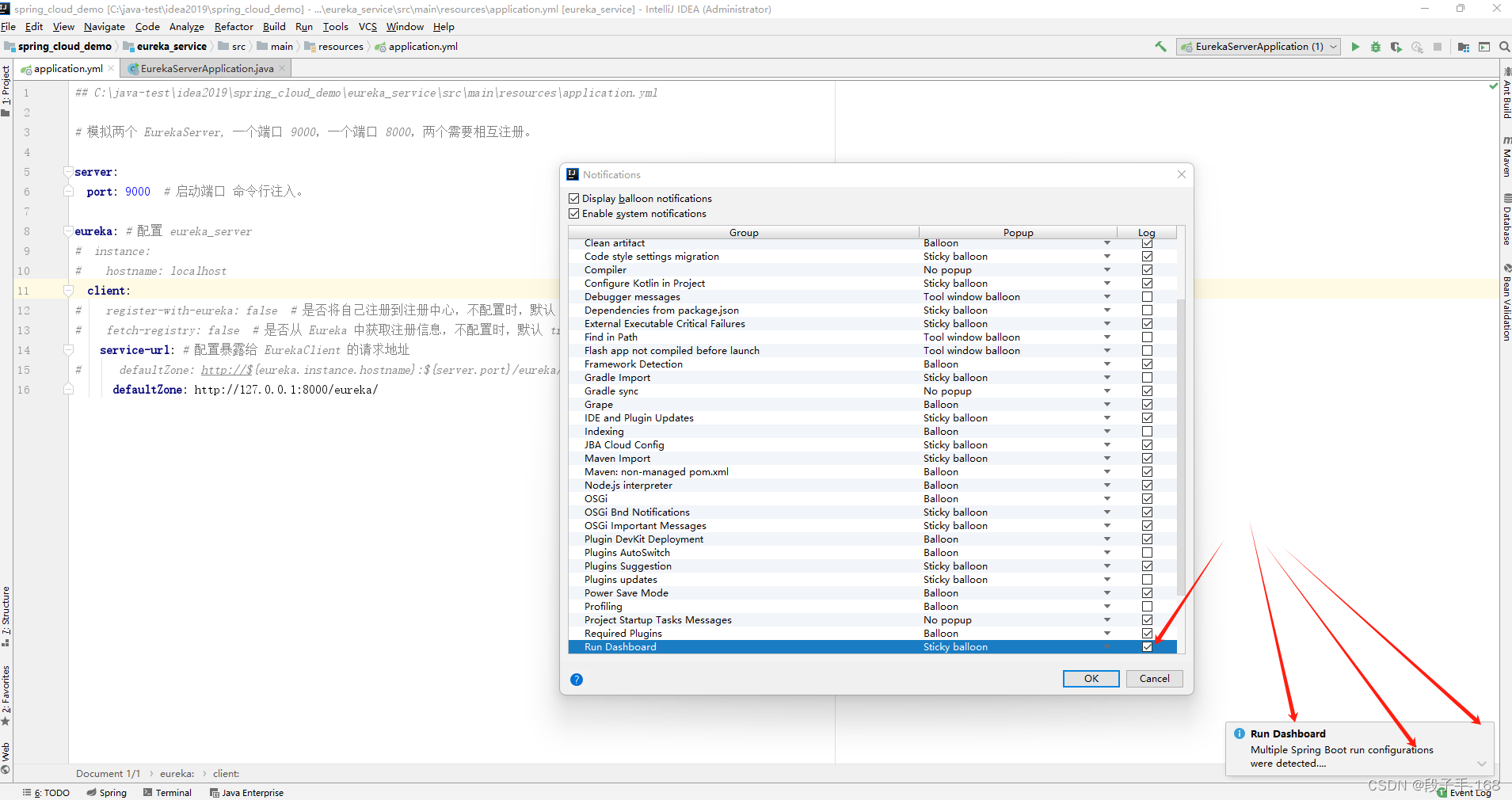Open the Navigate menu
The image size is (1512, 800).
click(105, 26)
